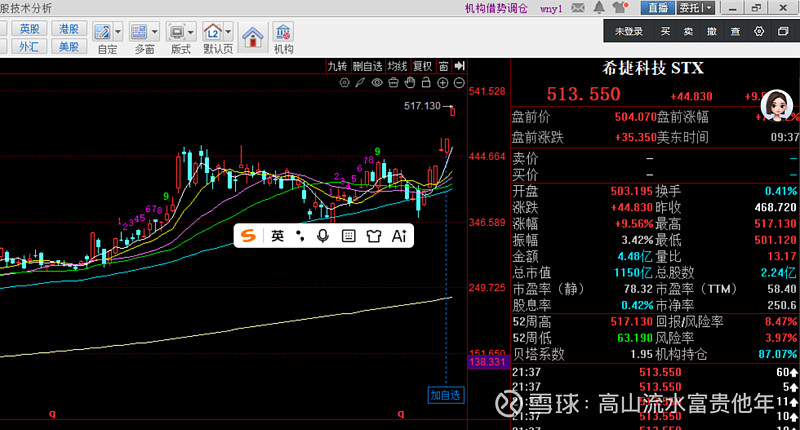Click 未登录 login status
This screenshot has height=430, width=800.
[x=629, y=32]
